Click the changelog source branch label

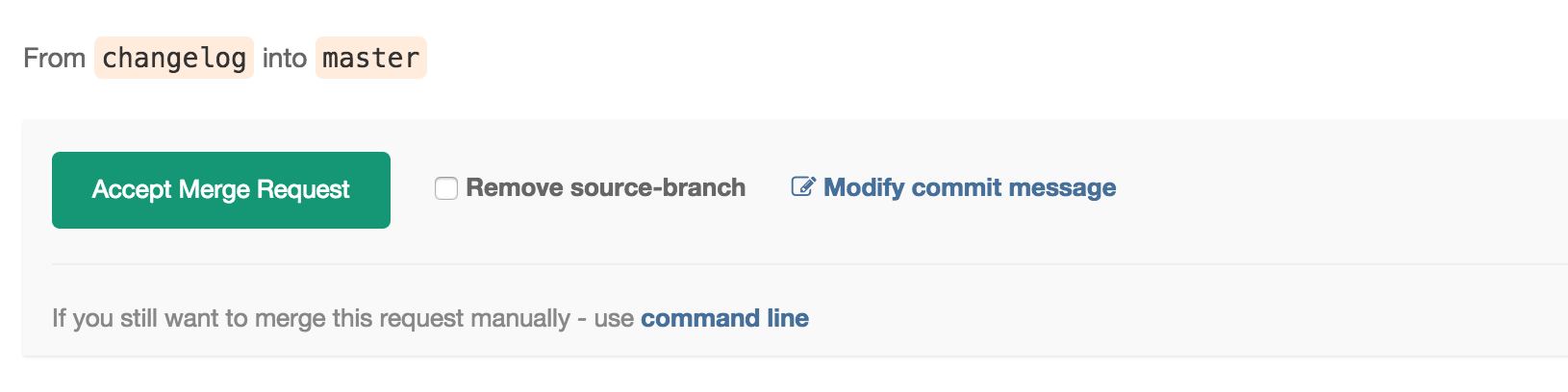174,58
